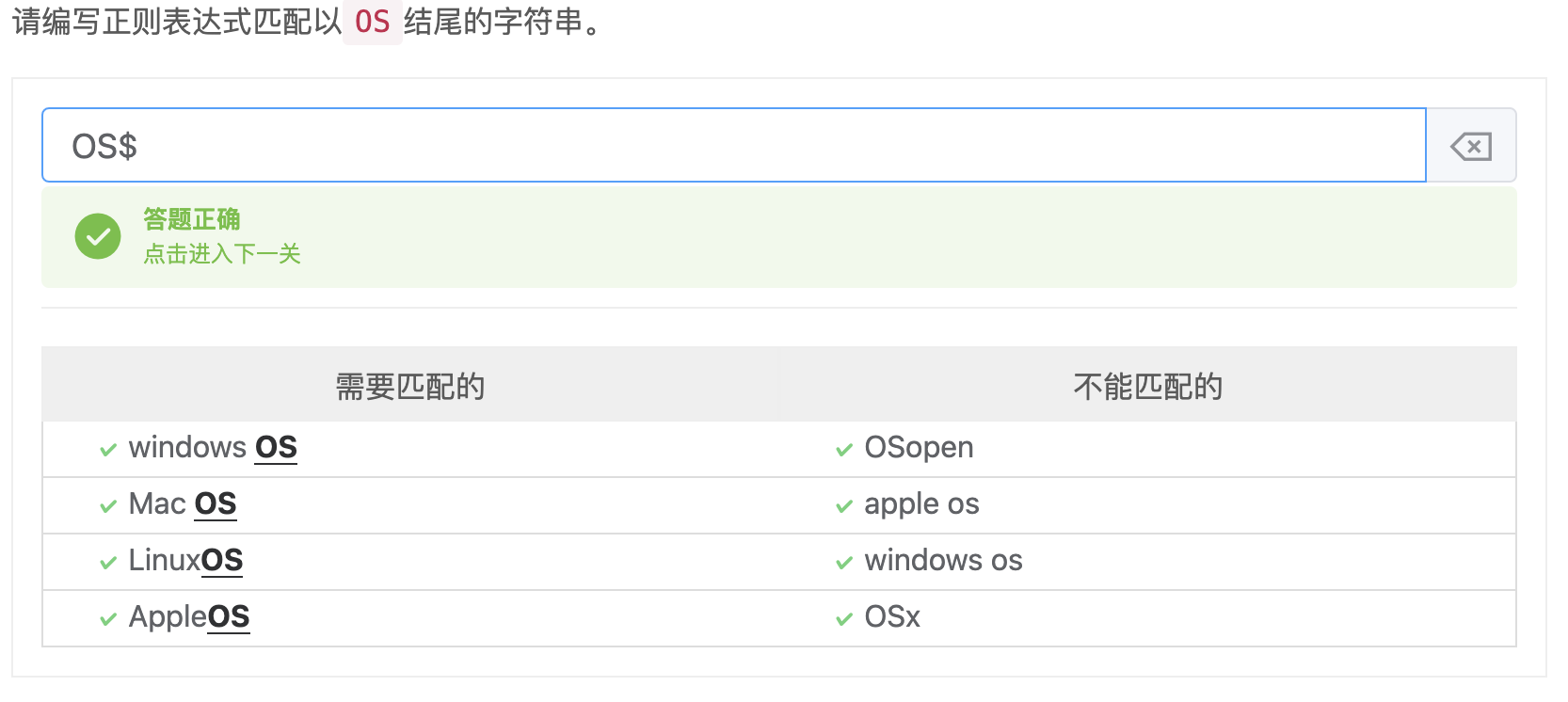Click the clear input backspace icon
This screenshot has height=702, width=1568.
click(1471, 146)
